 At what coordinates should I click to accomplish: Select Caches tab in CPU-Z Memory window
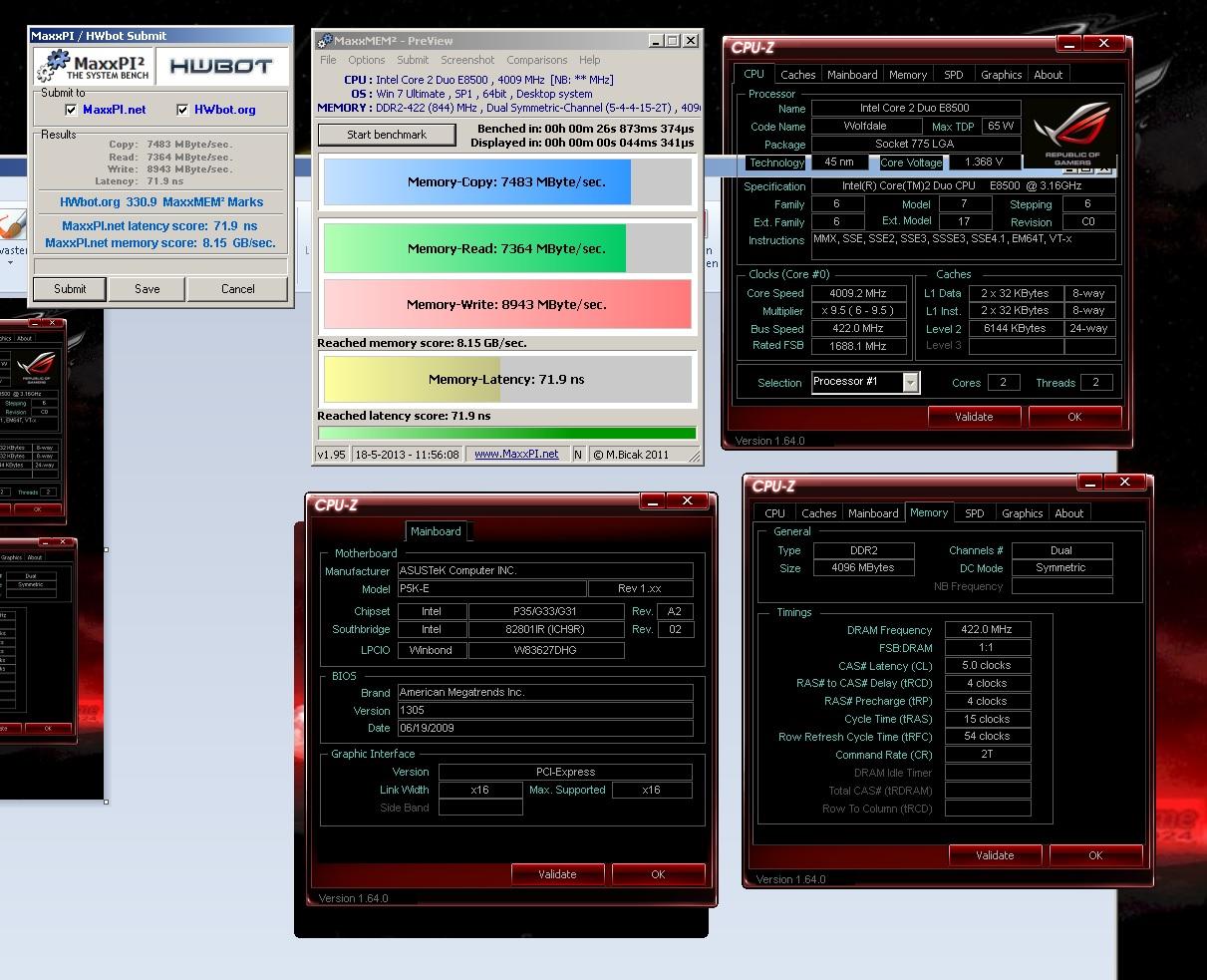pos(818,513)
